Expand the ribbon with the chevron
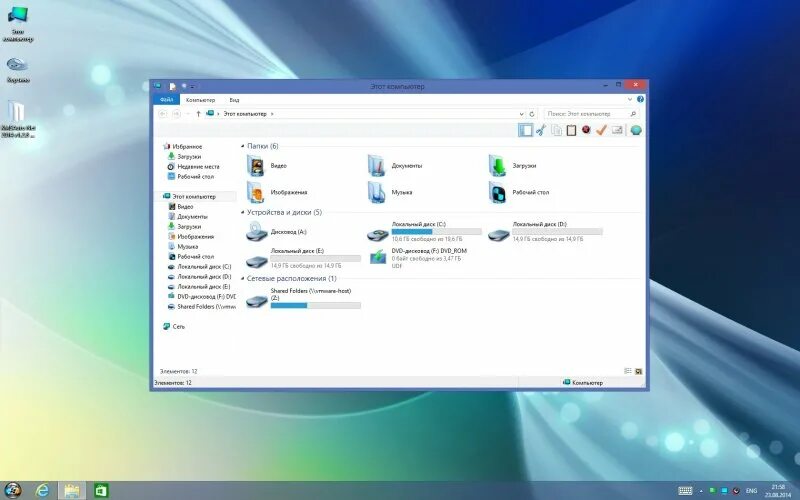The width and height of the screenshot is (800, 500). 630,99
